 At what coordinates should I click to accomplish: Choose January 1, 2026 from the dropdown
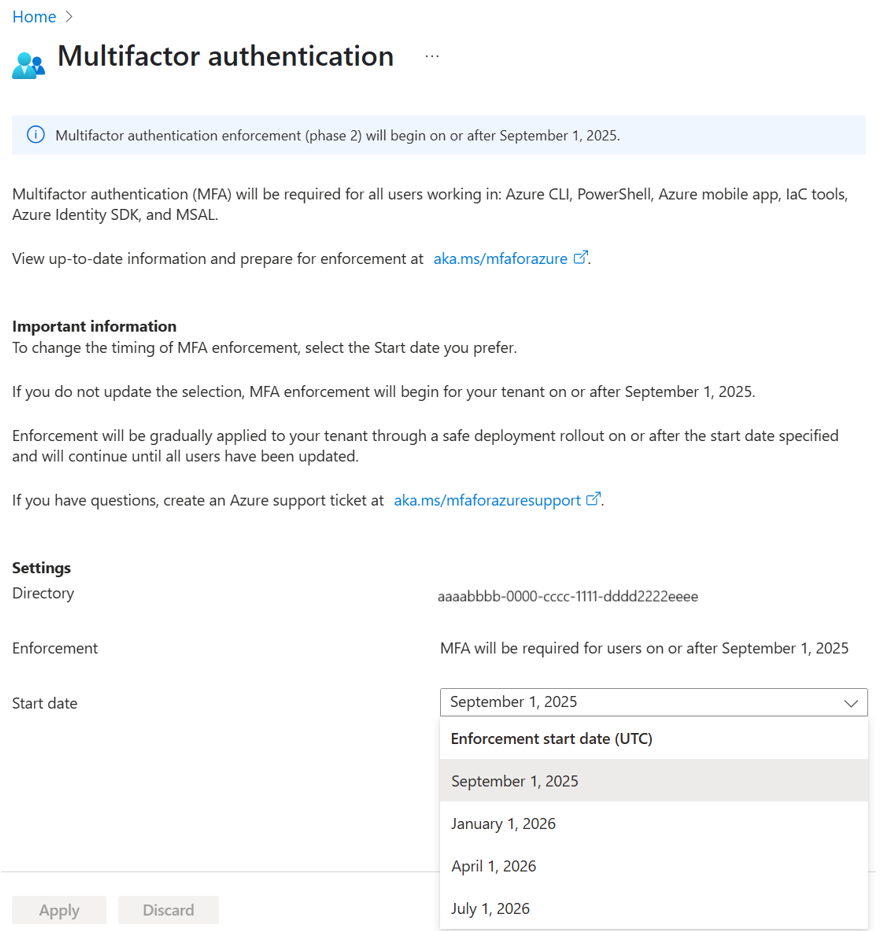[x=505, y=823]
